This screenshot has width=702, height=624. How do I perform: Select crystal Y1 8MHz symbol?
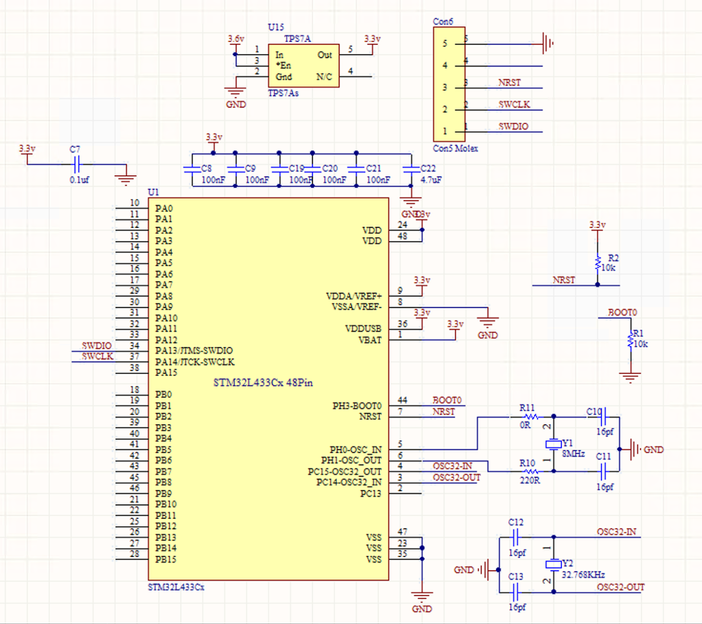coord(553,444)
